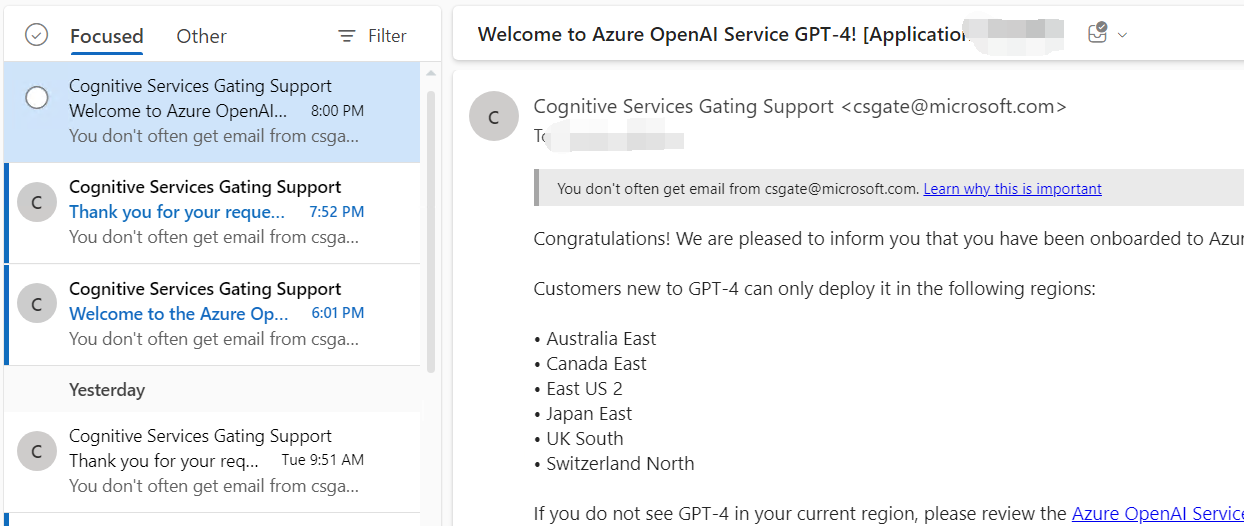Image resolution: width=1244 pixels, height=526 pixels.
Task: Expand the dropdown chevron next to subject icon
Action: [x=1122, y=35]
